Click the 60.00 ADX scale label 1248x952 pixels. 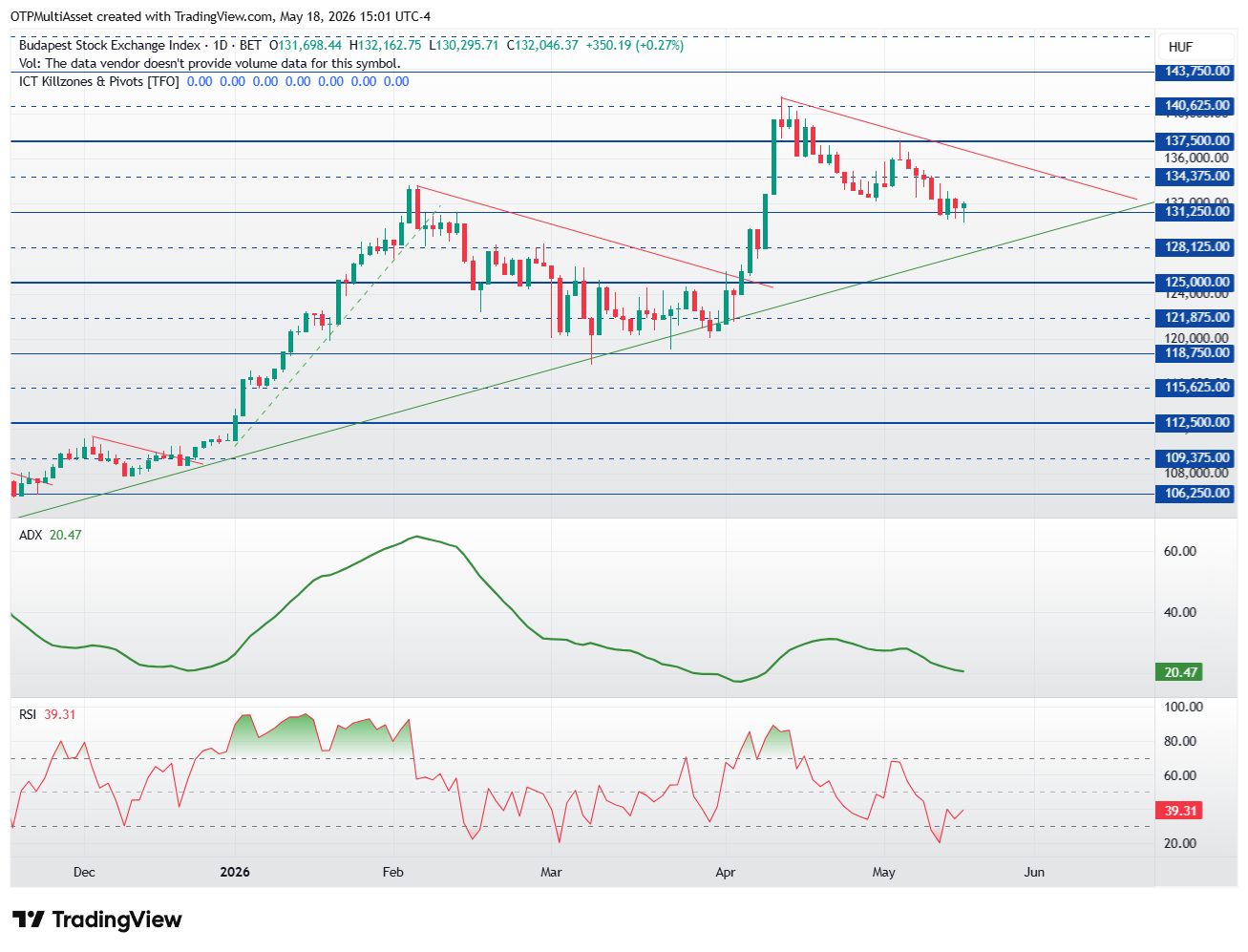[1180, 551]
